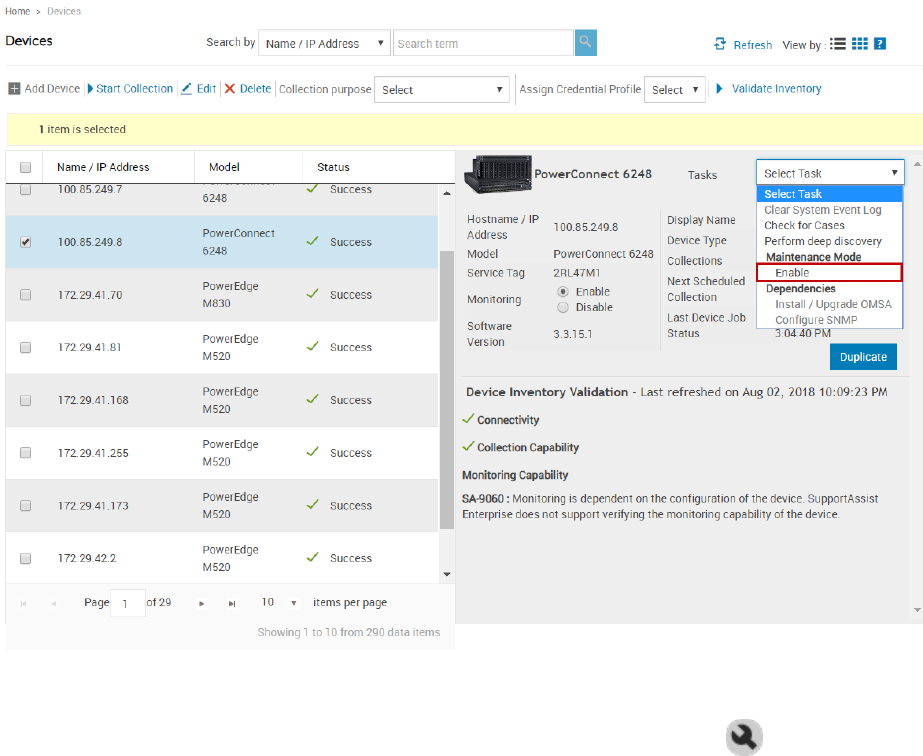Click the Validate Inventory arrow icon
Image resolution: width=923 pixels, height=756 pixels.
coord(719,89)
